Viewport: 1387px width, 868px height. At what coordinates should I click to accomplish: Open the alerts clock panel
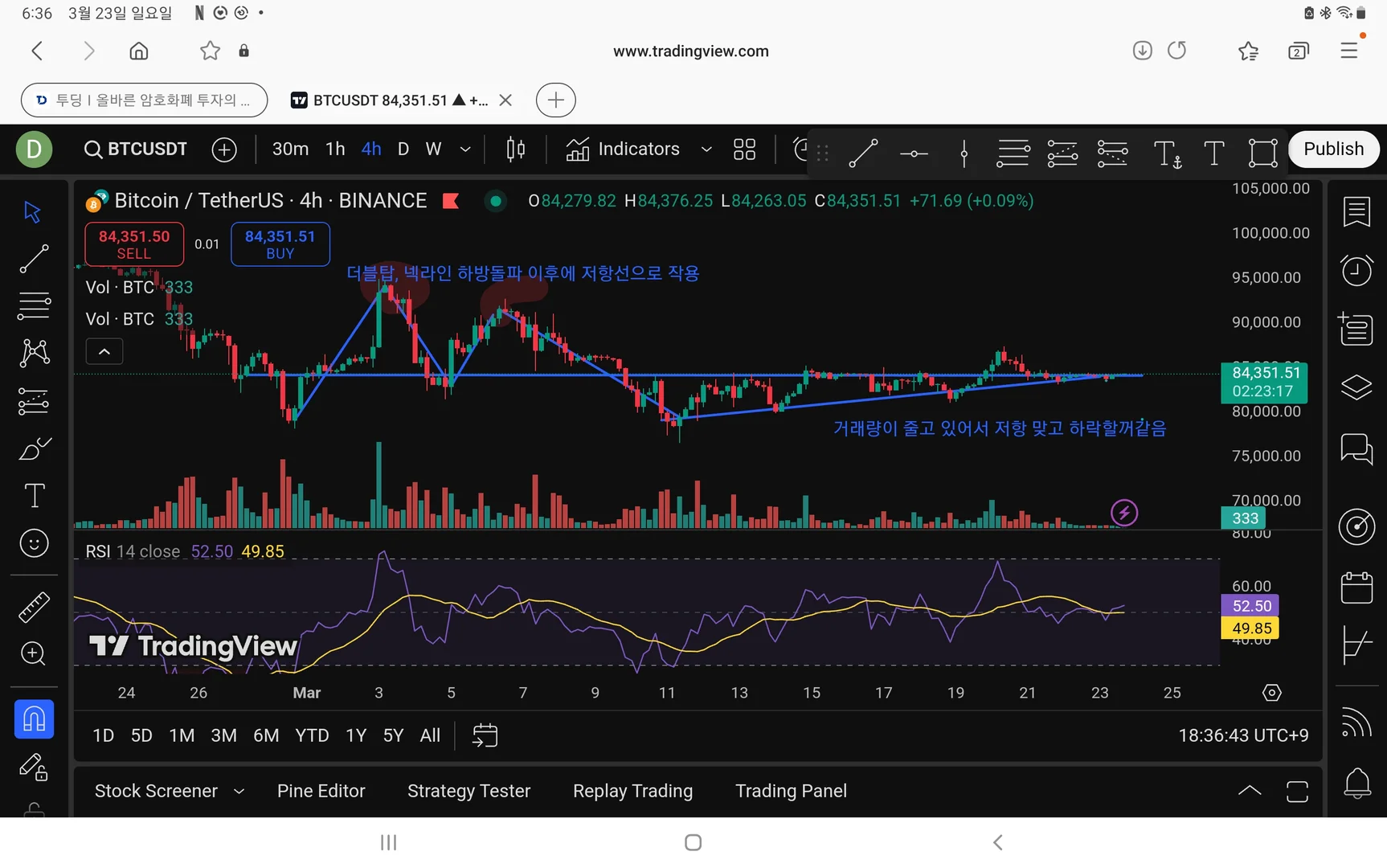1356,271
